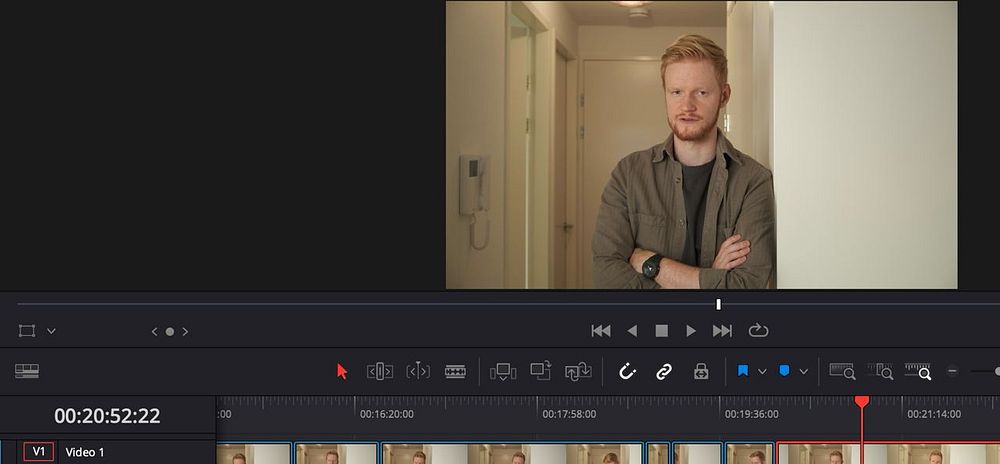Select the arrow Selection Mode tool
The image size is (1000, 464).
(x=342, y=372)
